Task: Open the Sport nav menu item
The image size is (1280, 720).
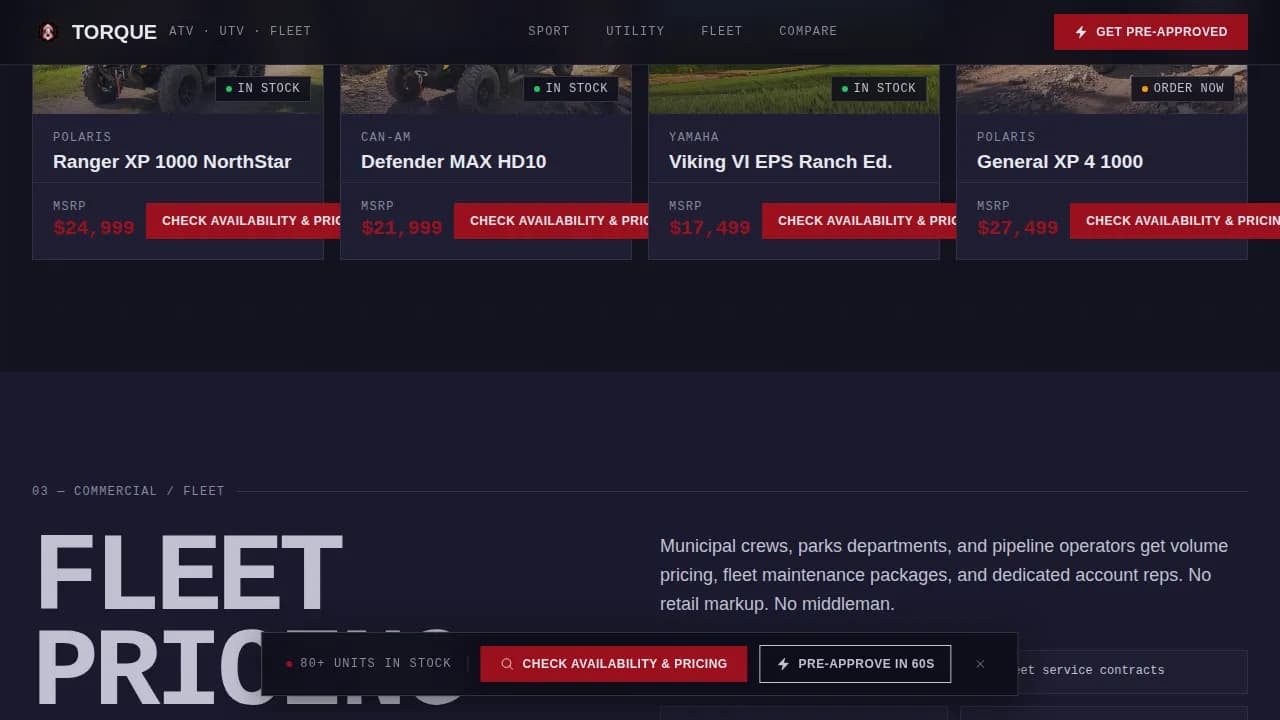Action: click(549, 31)
